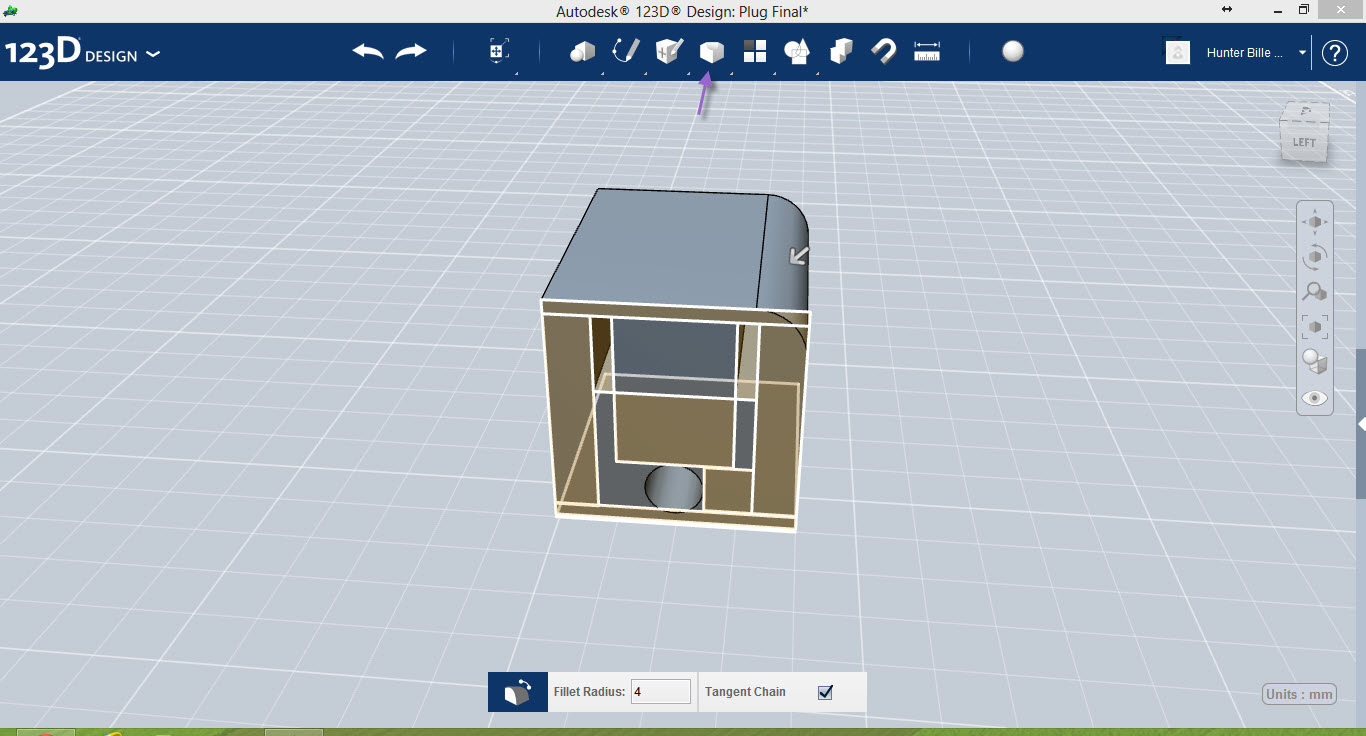The height and width of the screenshot is (736, 1366).
Task: Toggle materials and outlines display mode
Action: coord(1315,361)
